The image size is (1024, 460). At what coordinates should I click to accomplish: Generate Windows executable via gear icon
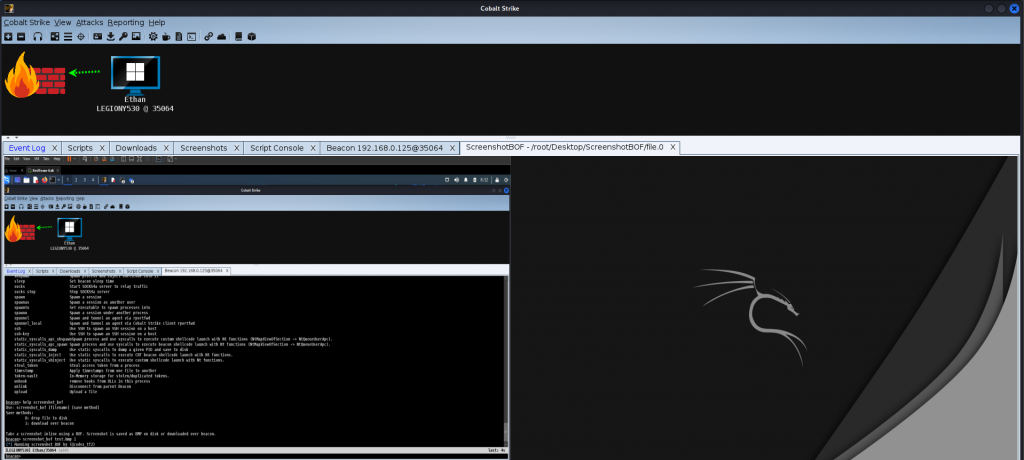point(153,37)
